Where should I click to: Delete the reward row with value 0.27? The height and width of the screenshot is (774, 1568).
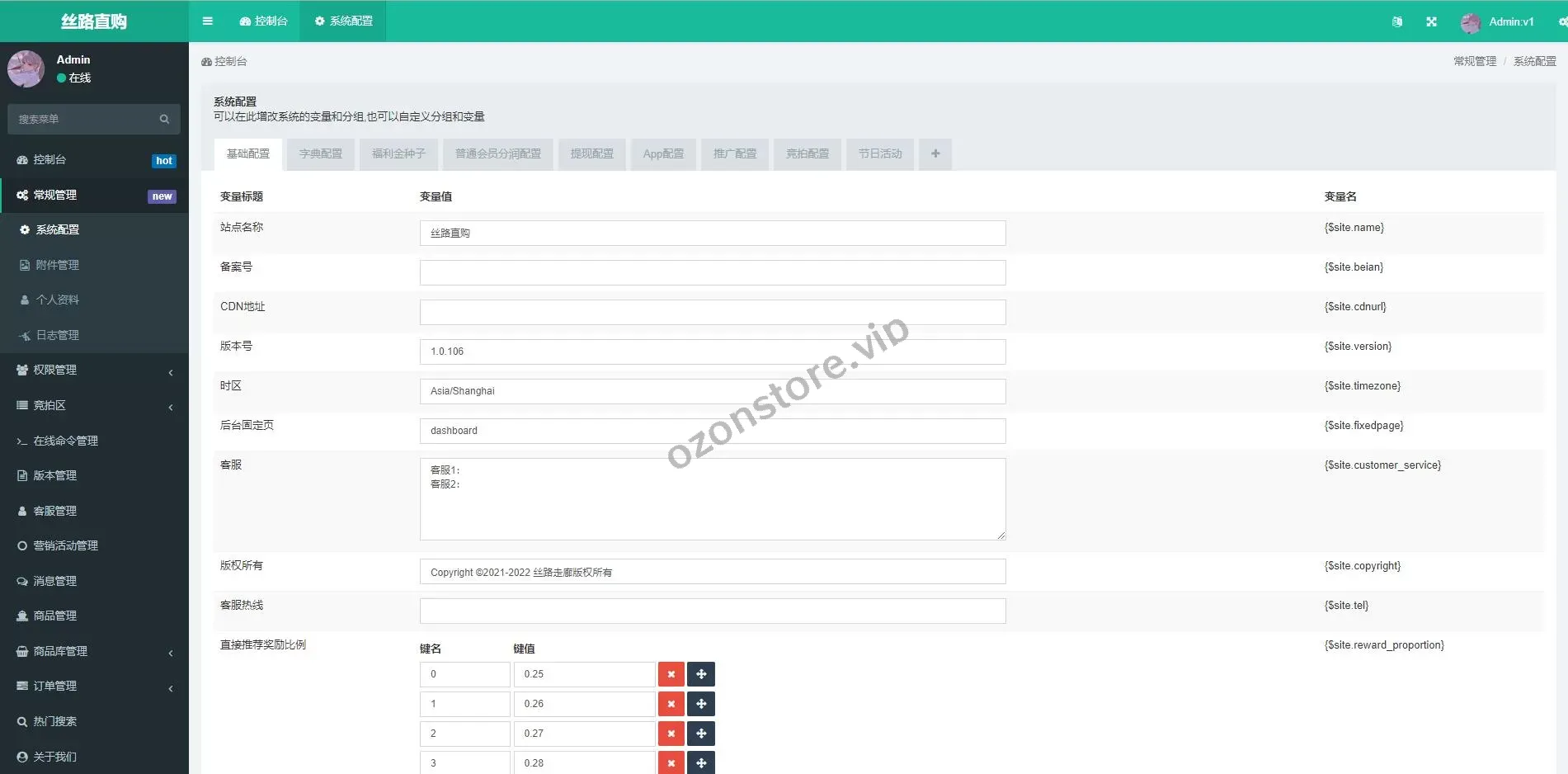671,734
